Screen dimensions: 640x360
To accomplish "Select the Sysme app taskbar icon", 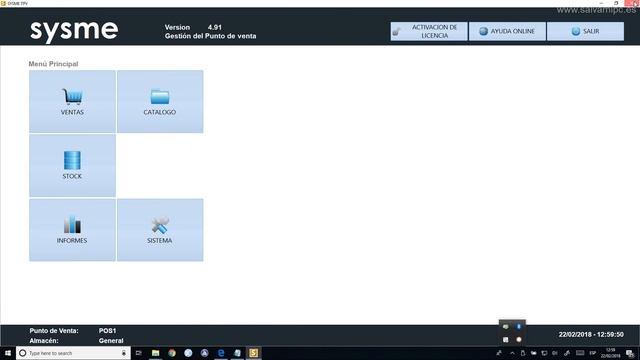I will pos(253,353).
